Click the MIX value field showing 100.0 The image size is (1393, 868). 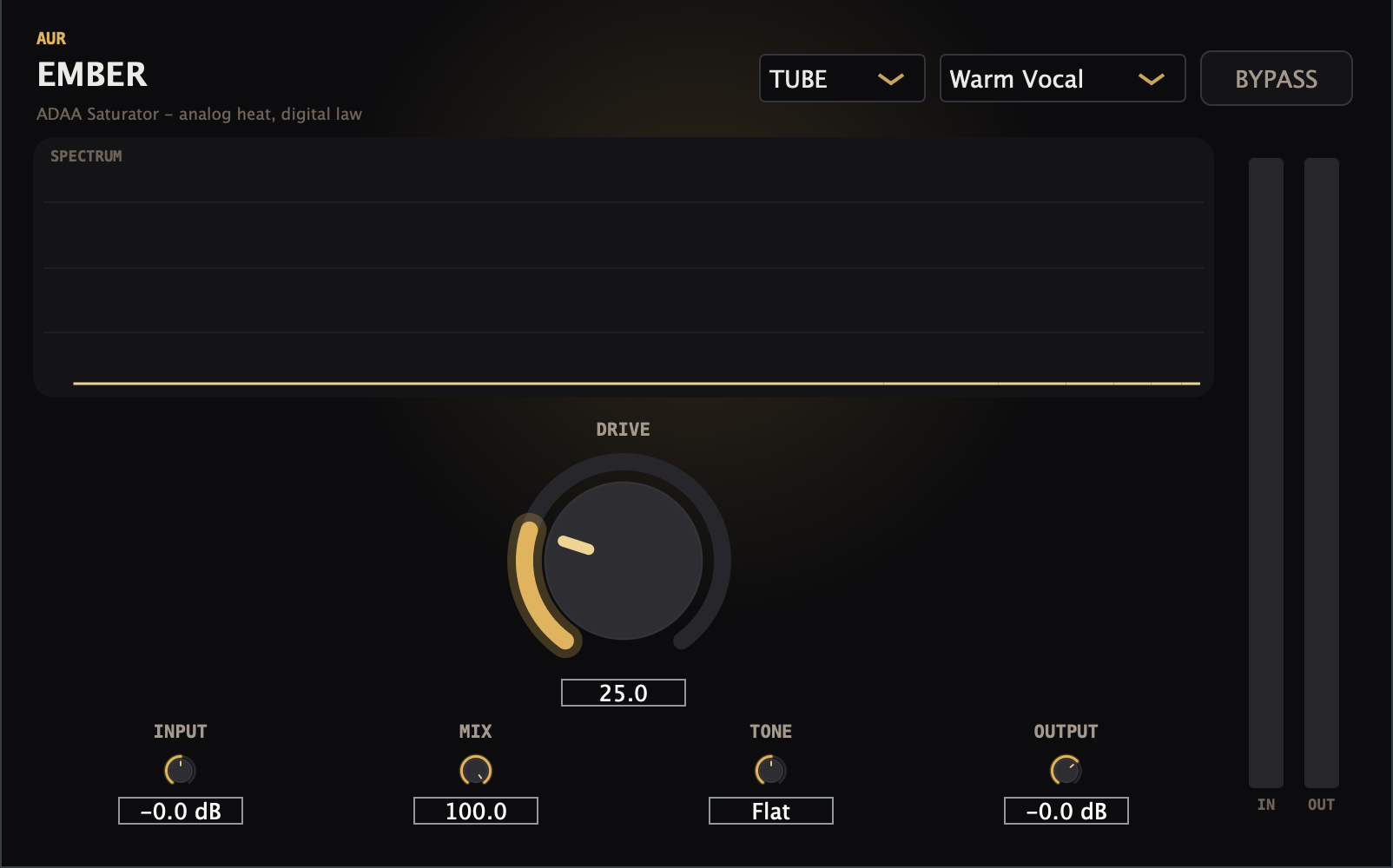coord(475,811)
